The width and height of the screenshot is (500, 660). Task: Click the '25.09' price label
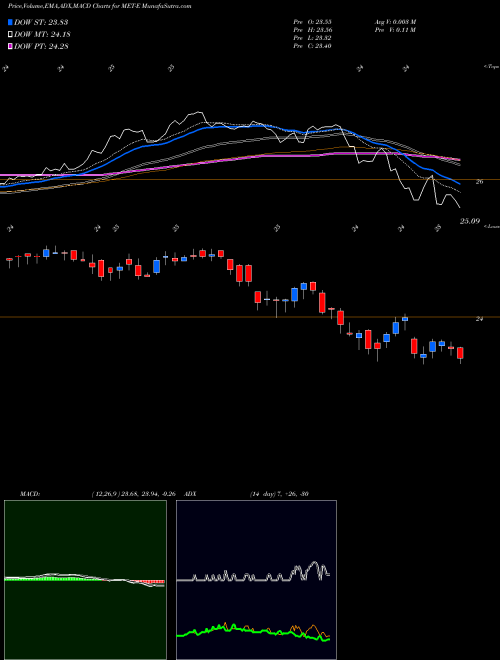coord(470,221)
